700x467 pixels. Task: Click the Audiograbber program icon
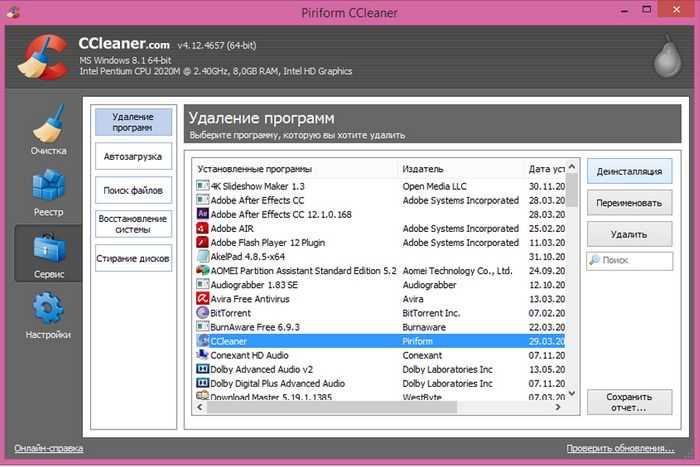pos(203,284)
